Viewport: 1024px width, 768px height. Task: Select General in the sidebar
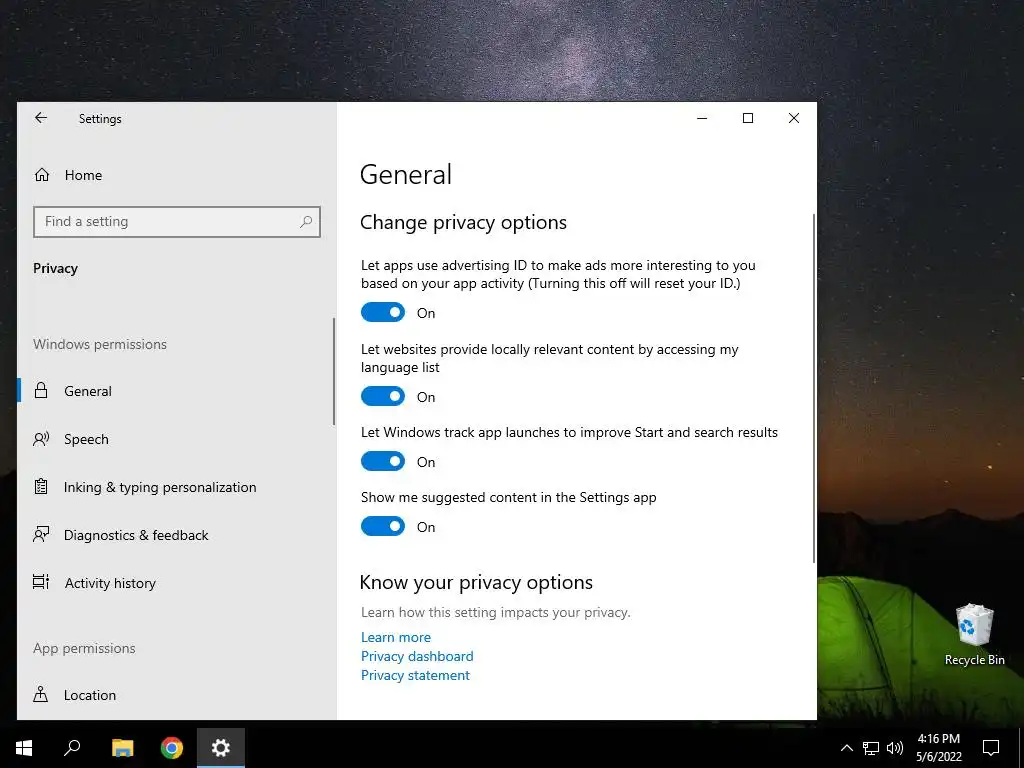coord(175,391)
